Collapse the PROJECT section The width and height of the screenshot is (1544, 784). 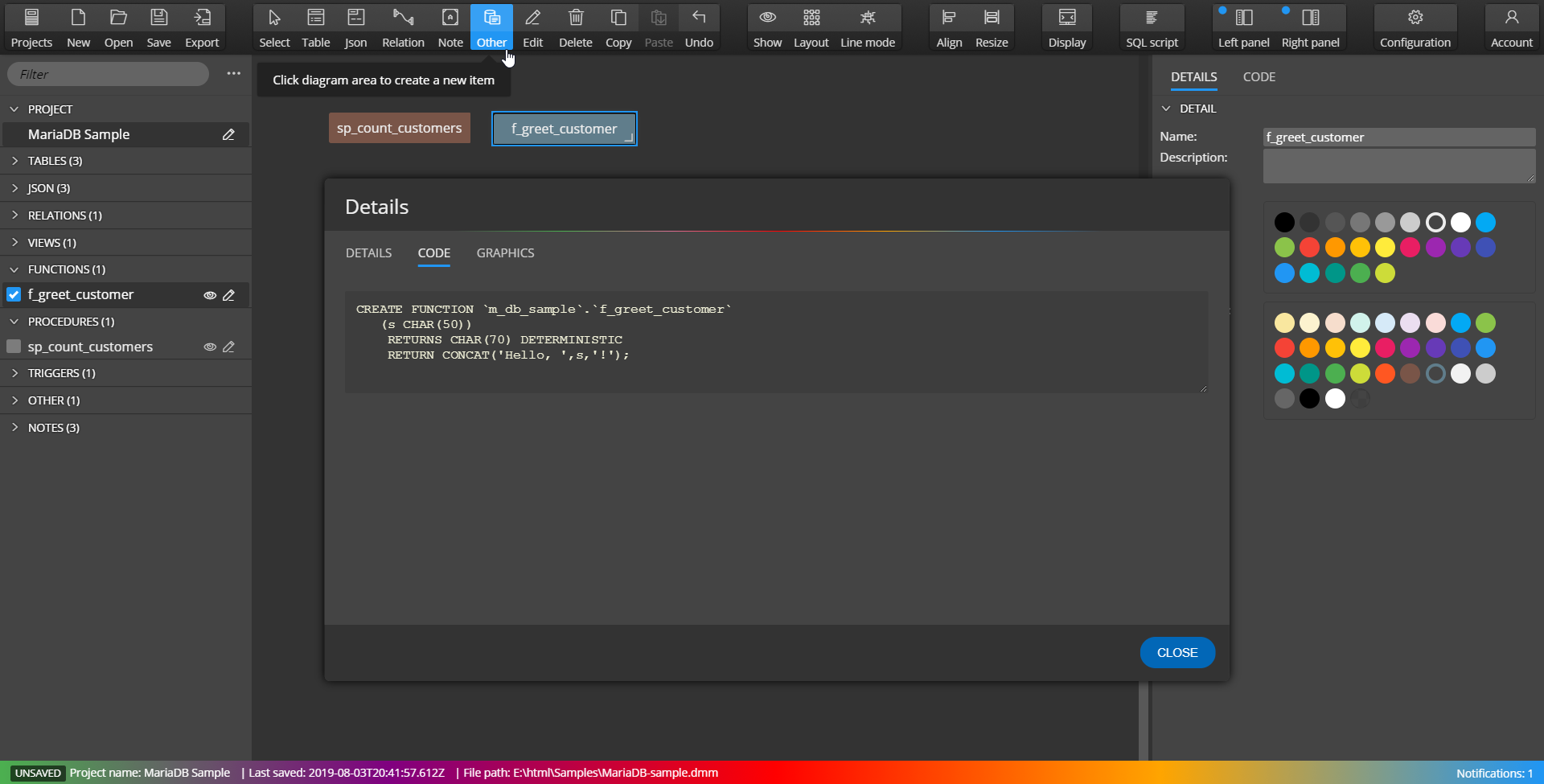(14, 109)
